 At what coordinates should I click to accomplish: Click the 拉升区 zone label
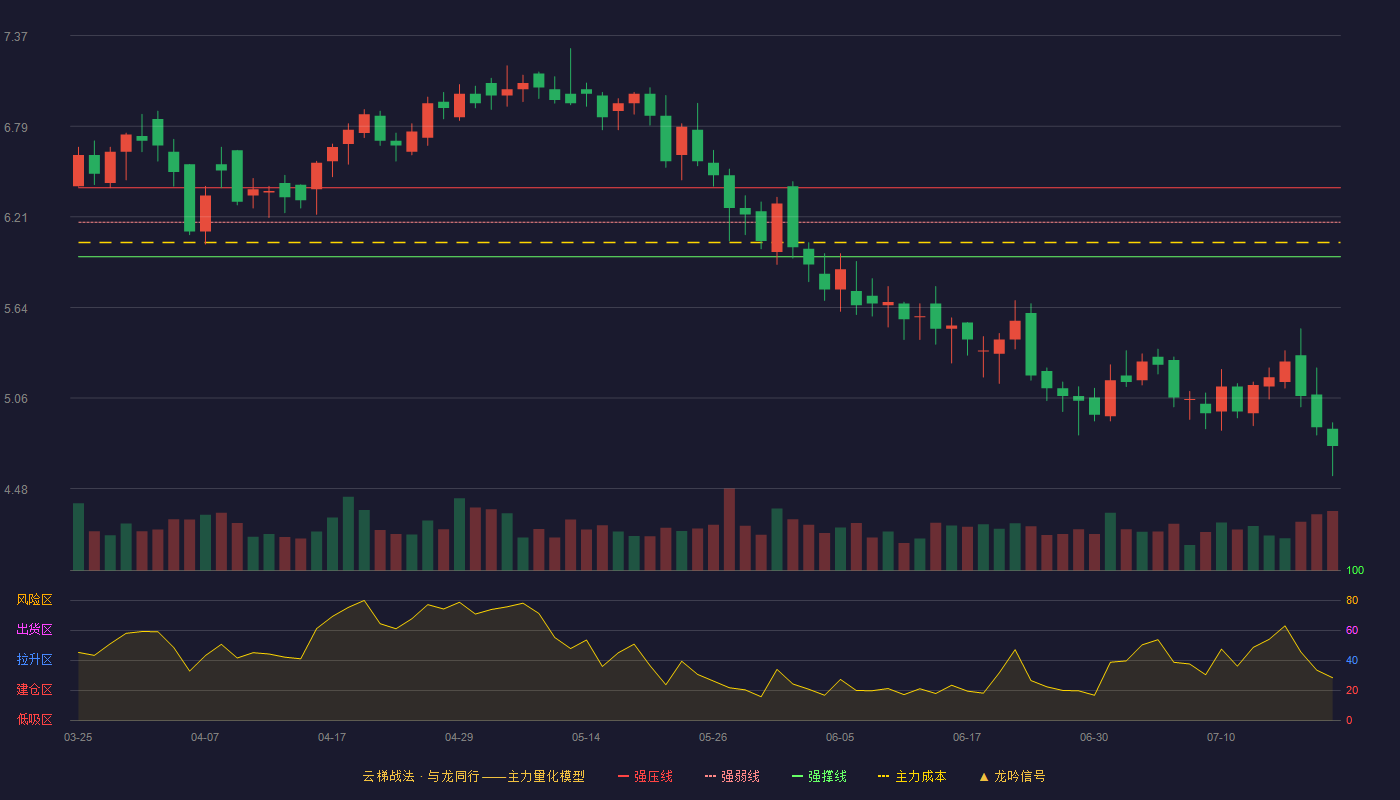pos(34,660)
